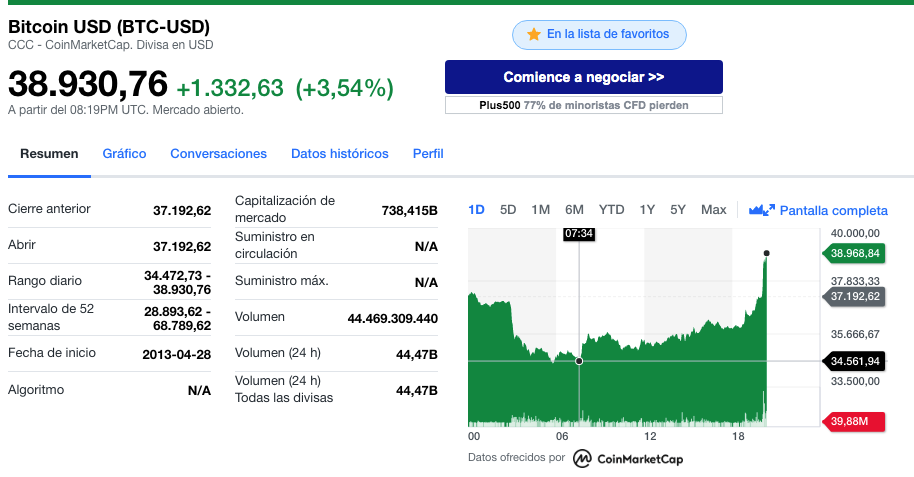Screen dimensions: 914x477
Task: Click the Comience a negociar button
Action: tap(583, 77)
